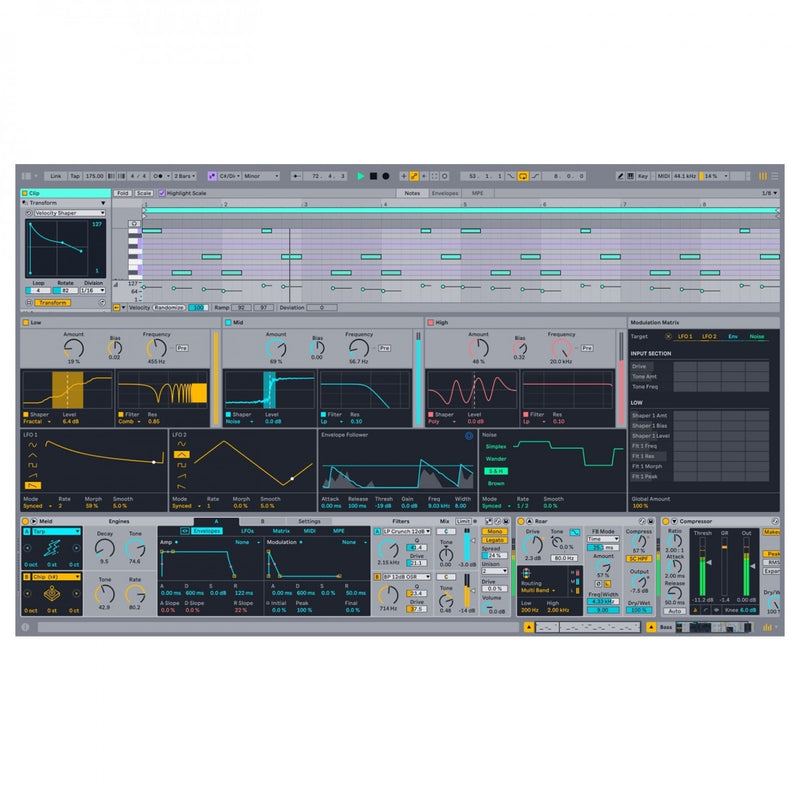This screenshot has height=800, width=800.
Task: Click the yellow Transform button
Action: (x=53, y=303)
